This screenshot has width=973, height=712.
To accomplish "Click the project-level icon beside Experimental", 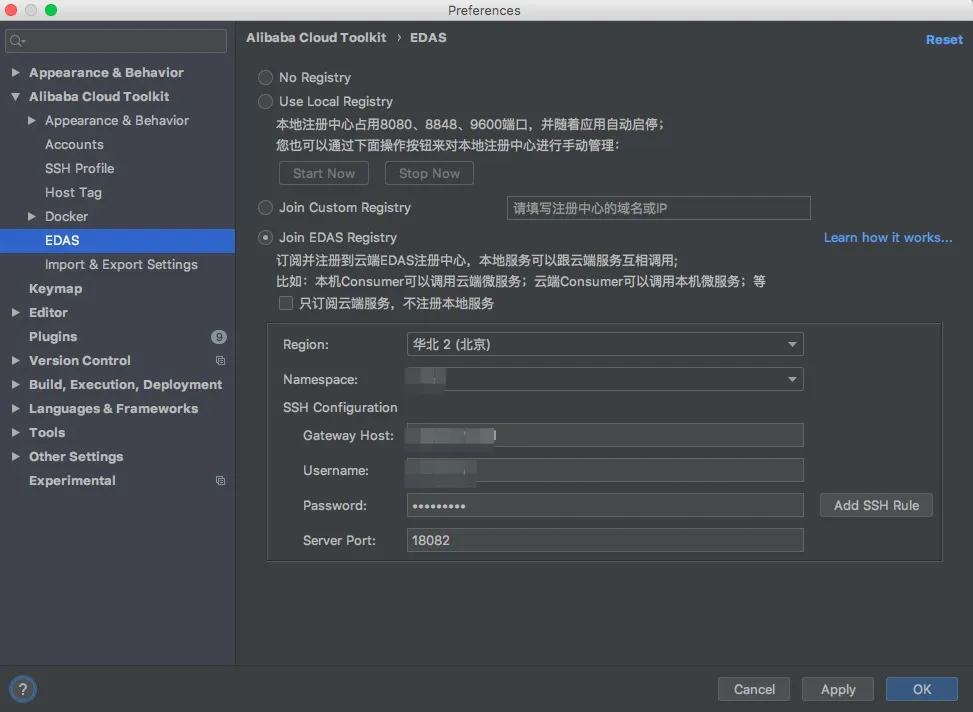I will click(x=220, y=480).
